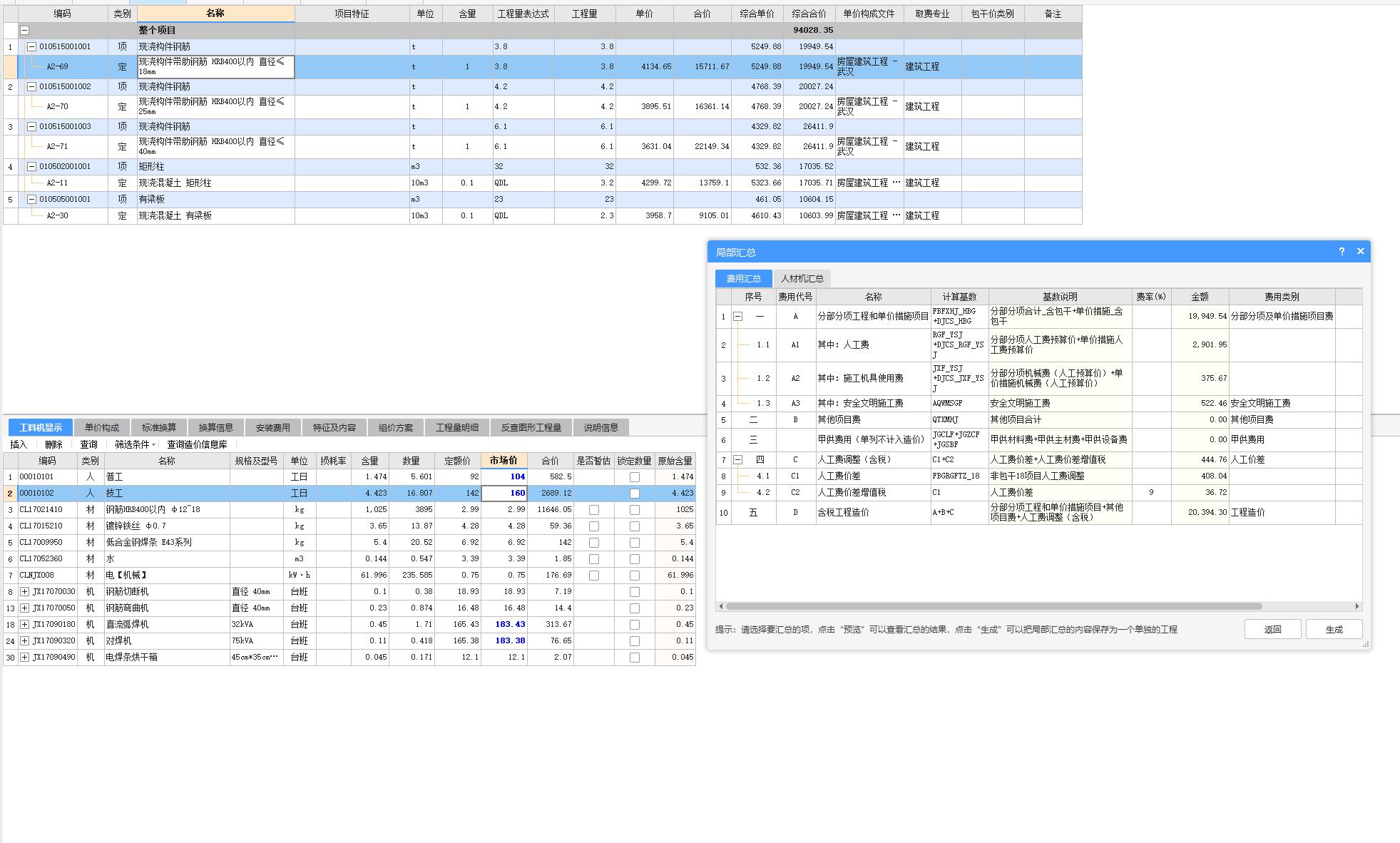Expand machine JX17070030 钢筋切断机

pos(25,591)
